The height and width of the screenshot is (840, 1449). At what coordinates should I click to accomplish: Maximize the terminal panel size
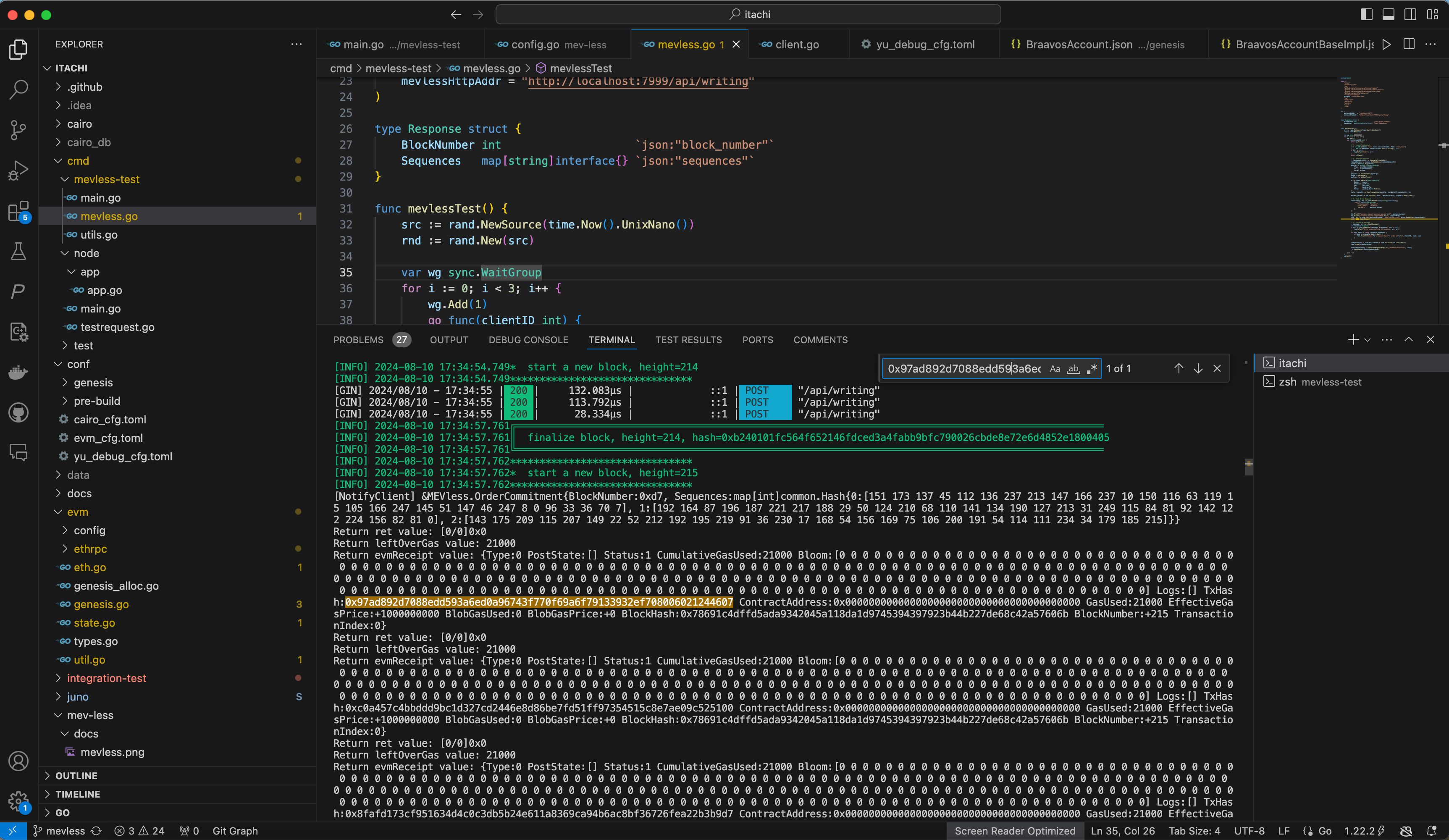(1409, 340)
